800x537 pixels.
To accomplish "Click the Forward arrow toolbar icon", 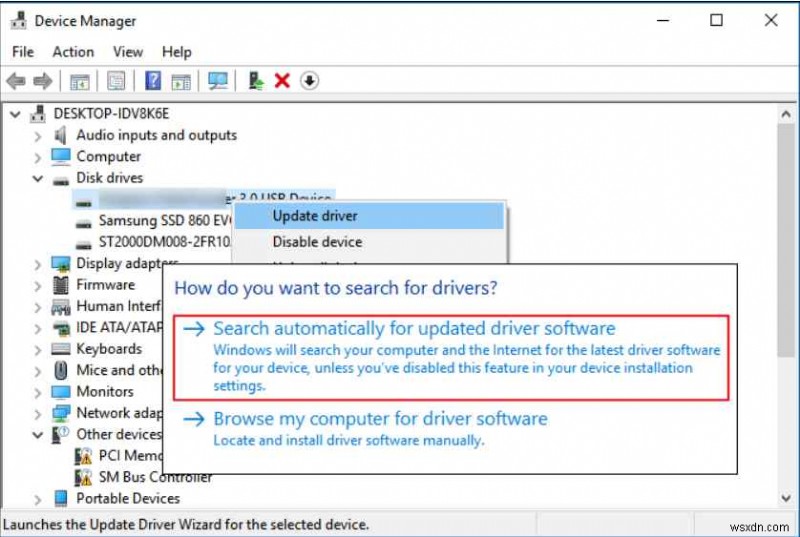I will 42,81.
